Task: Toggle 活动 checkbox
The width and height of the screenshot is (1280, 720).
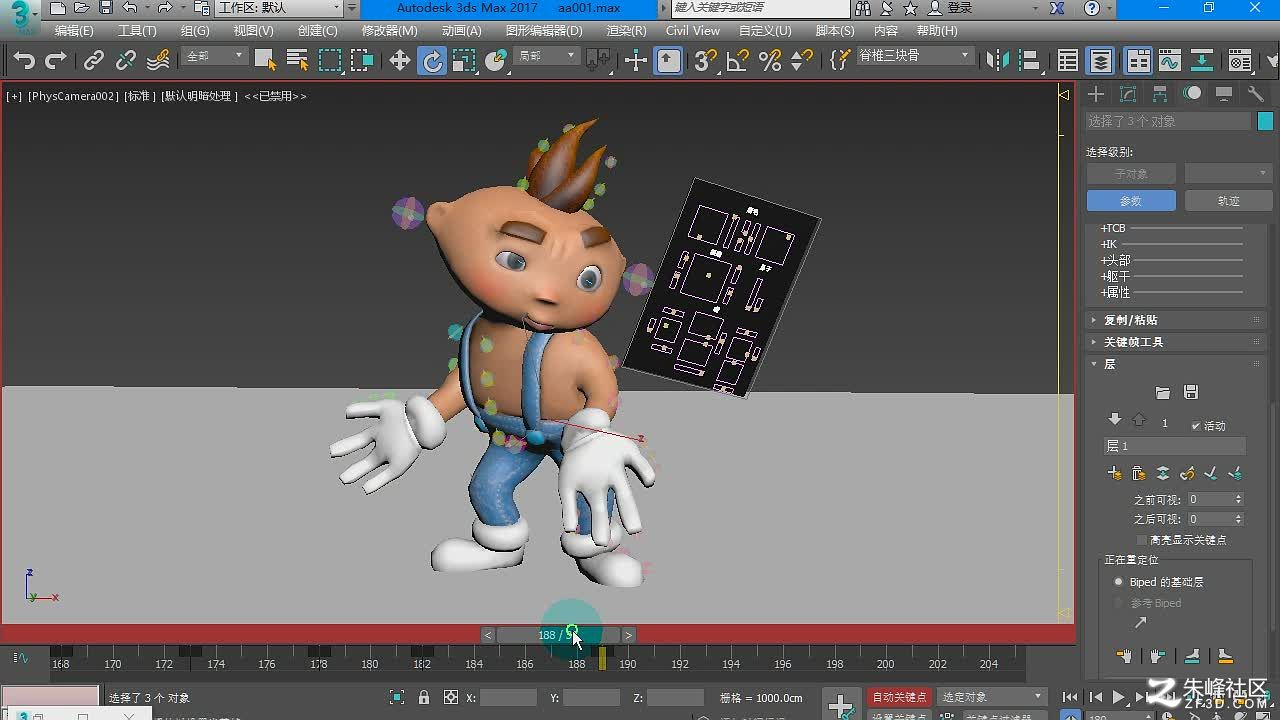Action: [1196, 426]
